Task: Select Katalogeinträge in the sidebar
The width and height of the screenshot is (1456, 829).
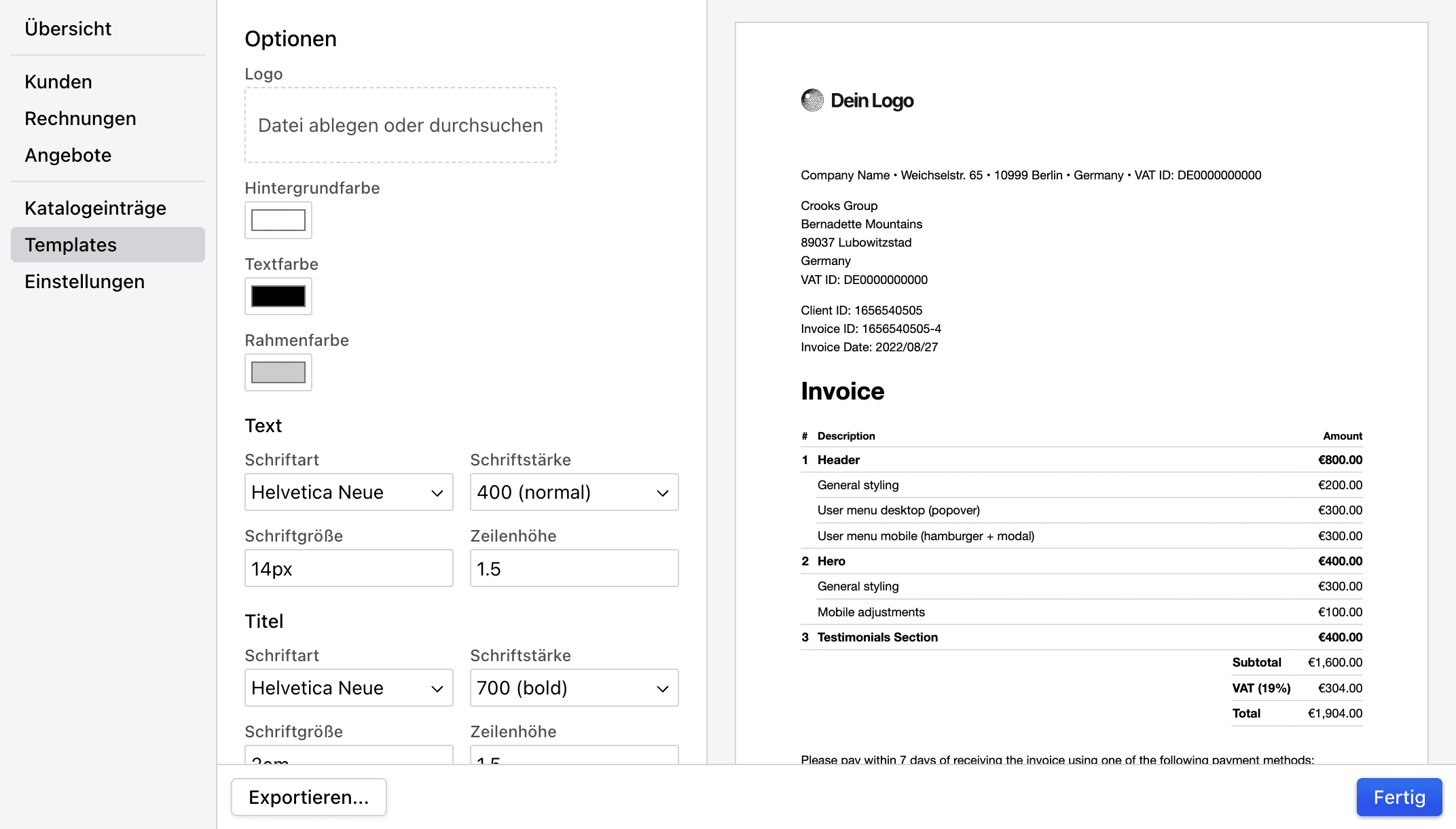Action: [95, 208]
